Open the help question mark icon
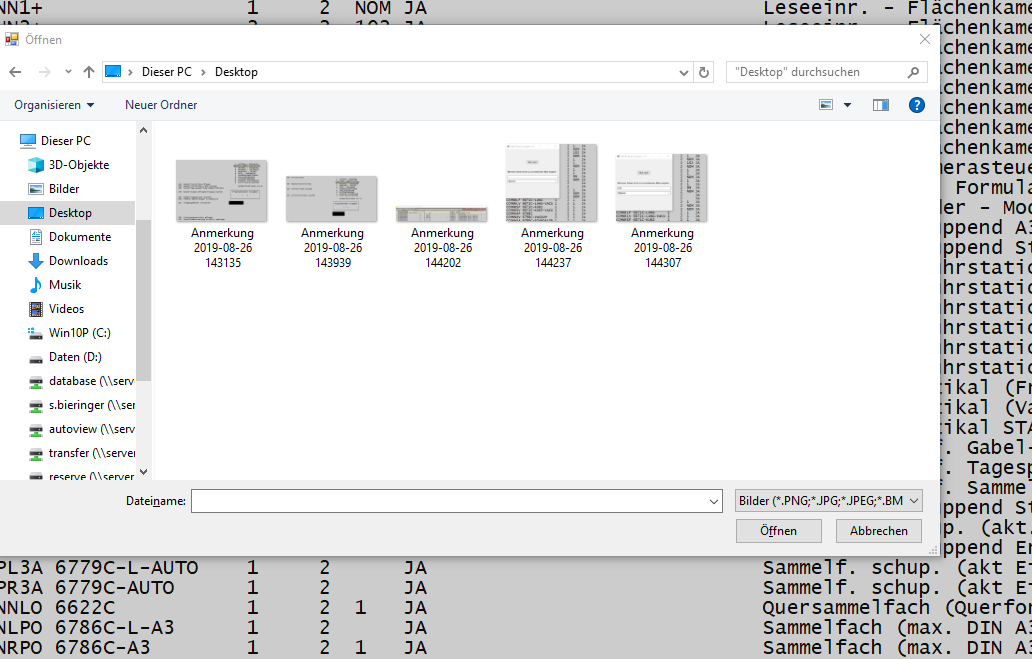This screenshot has height=659, width=1032. pyautogui.click(x=916, y=105)
